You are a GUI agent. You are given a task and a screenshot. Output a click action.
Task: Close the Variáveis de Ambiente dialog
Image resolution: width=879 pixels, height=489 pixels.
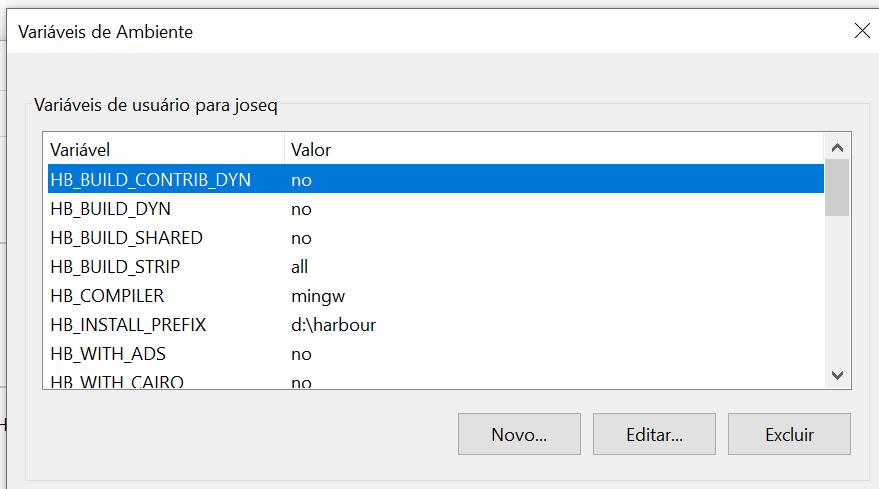862,31
